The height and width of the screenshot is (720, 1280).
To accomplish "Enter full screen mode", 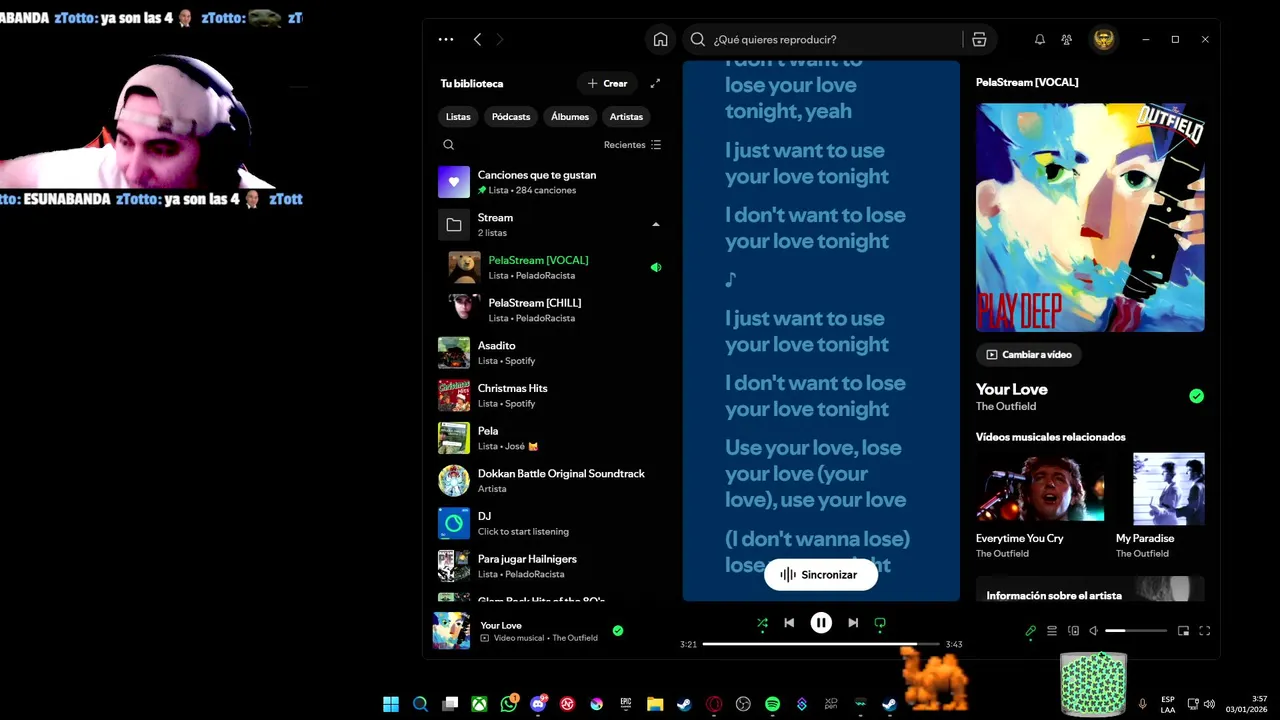I will [x=1204, y=631].
